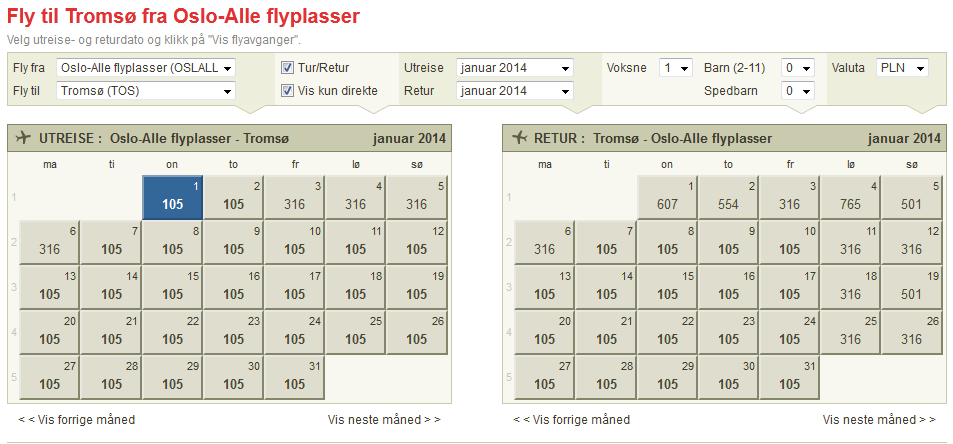Select January 31 in Retur calendar

click(x=790, y=377)
